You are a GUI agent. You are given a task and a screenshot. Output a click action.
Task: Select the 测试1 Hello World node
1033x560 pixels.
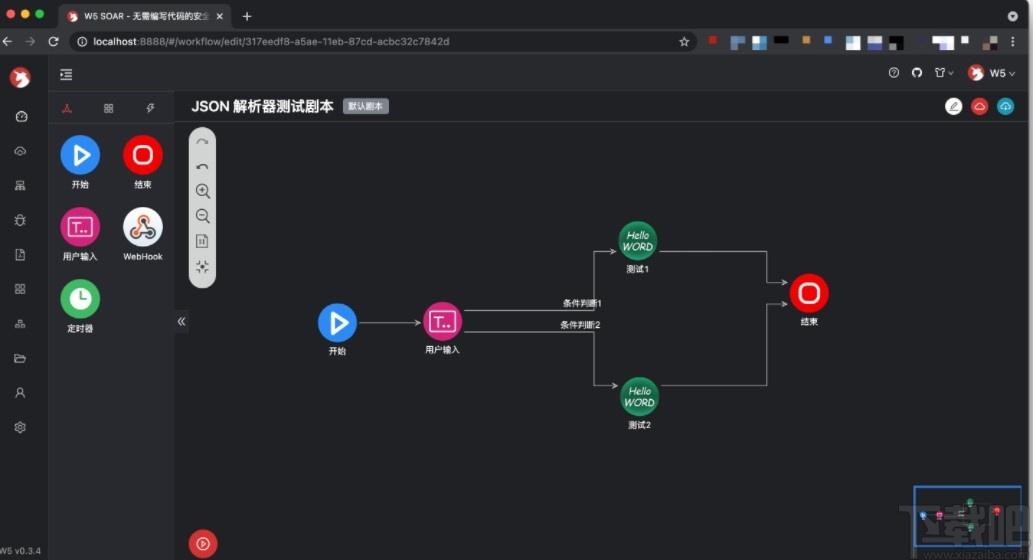[637, 241]
